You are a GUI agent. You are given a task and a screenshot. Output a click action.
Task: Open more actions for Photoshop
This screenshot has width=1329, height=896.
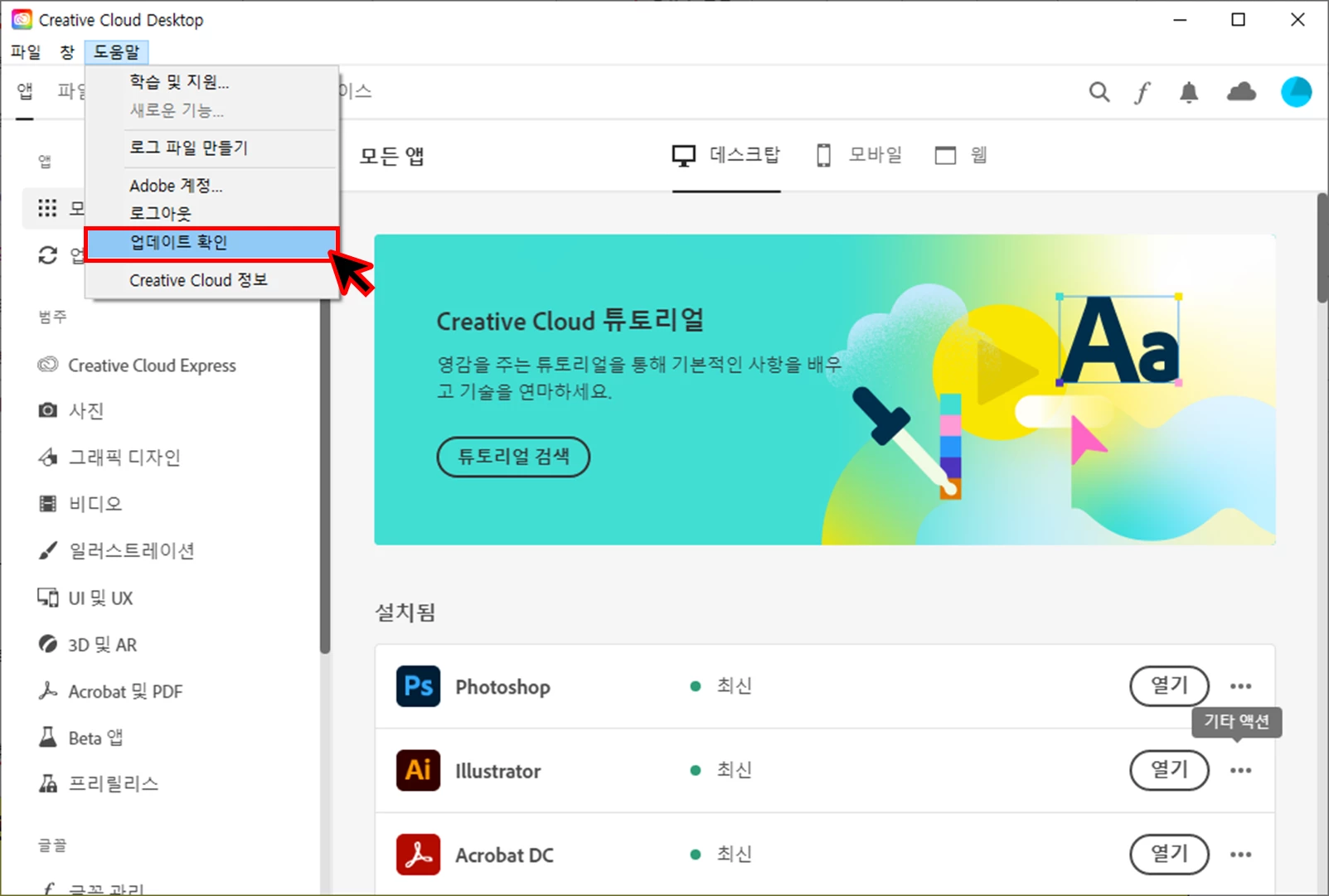[1241, 686]
